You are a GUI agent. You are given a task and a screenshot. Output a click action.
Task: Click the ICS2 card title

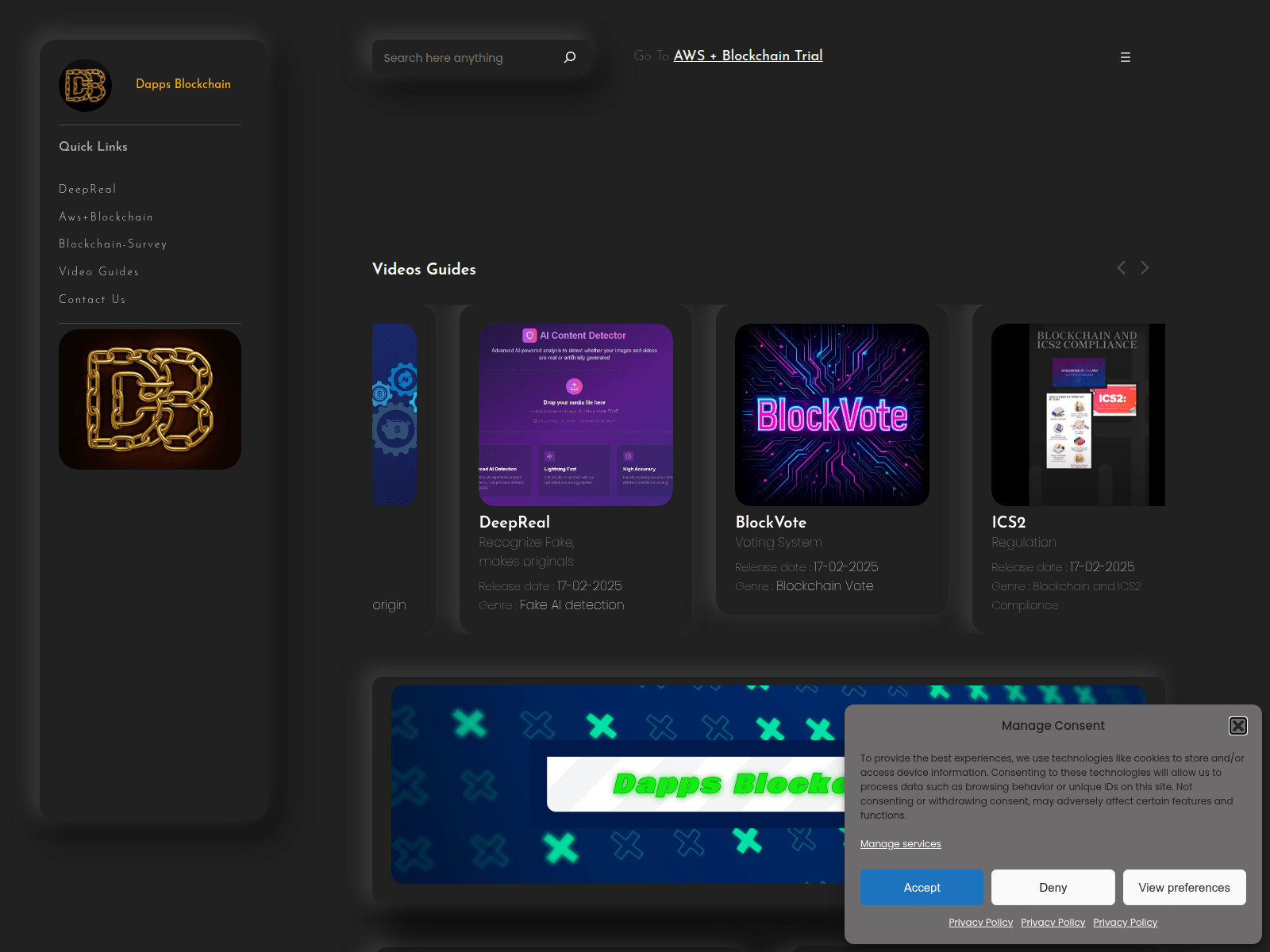[1008, 522]
